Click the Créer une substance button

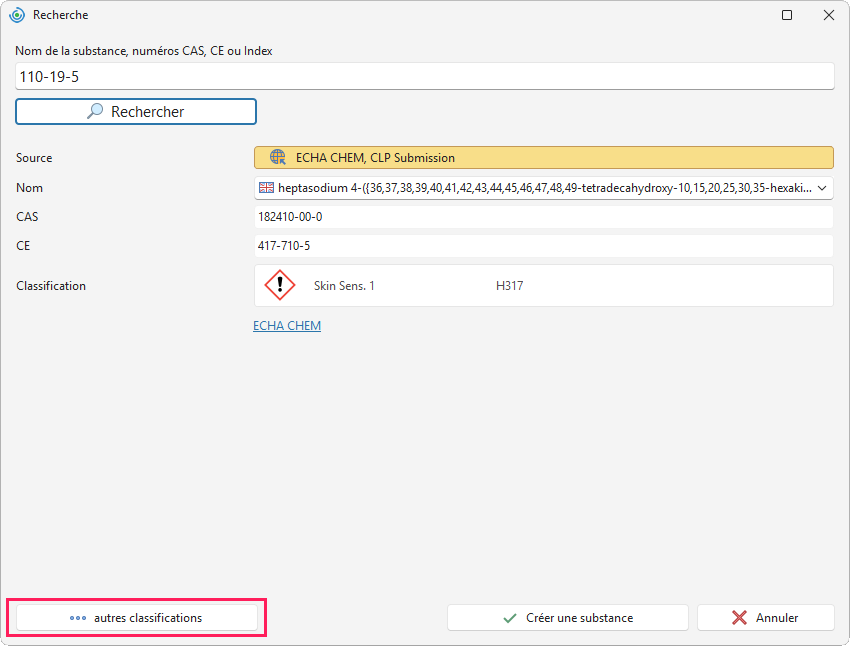pyautogui.click(x=568, y=618)
